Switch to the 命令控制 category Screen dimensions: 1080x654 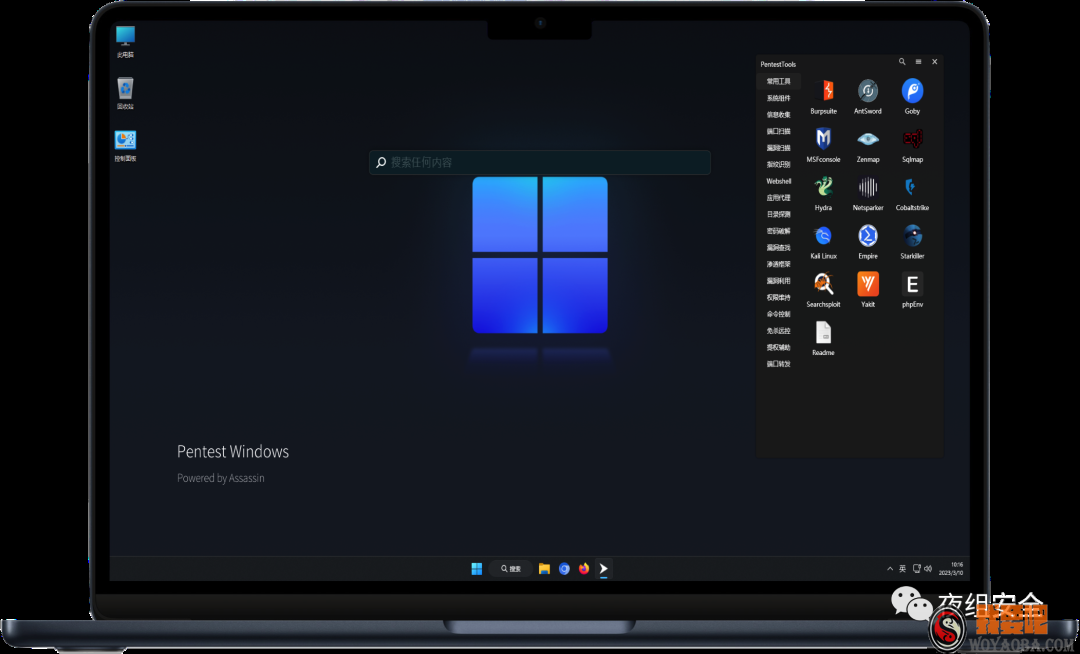tap(778, 314)
